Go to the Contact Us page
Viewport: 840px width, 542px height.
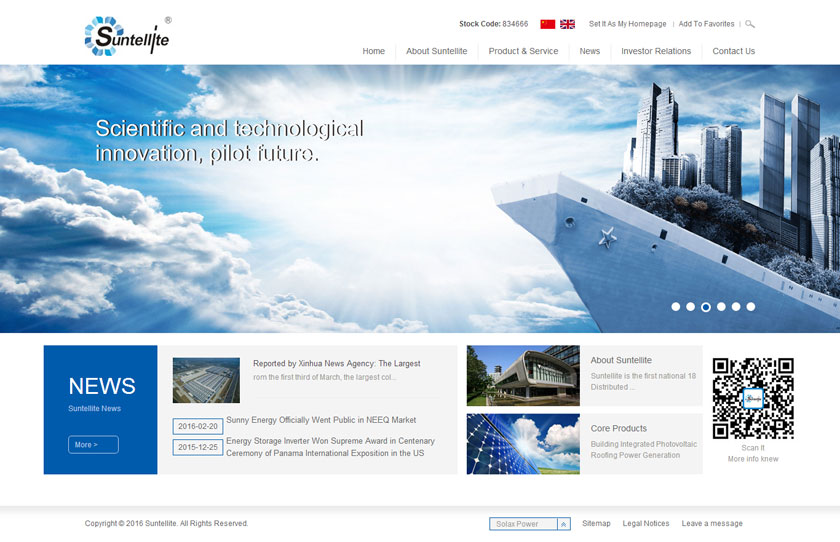[733, 51]
